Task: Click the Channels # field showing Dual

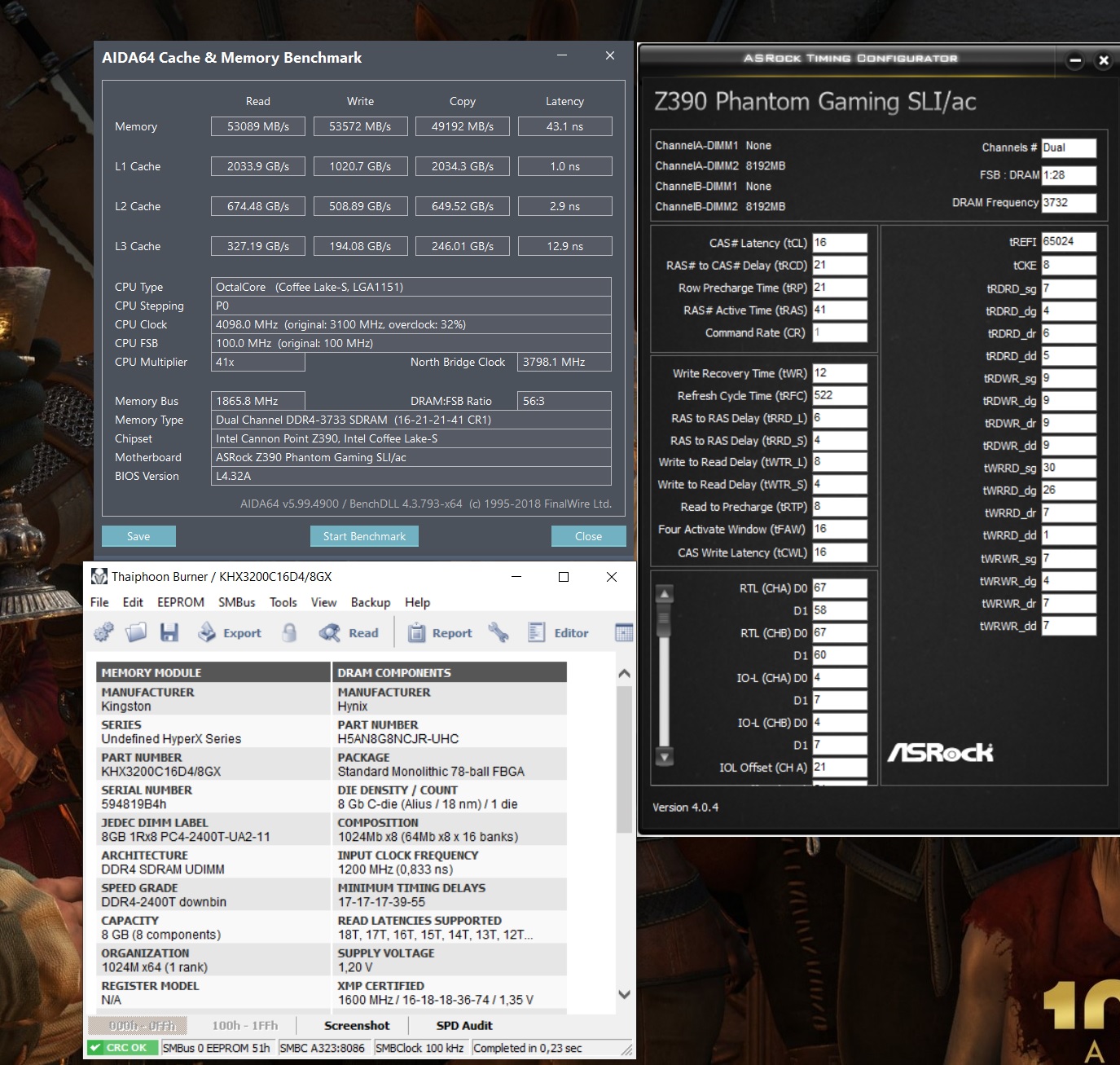Action: (1069, 147)
